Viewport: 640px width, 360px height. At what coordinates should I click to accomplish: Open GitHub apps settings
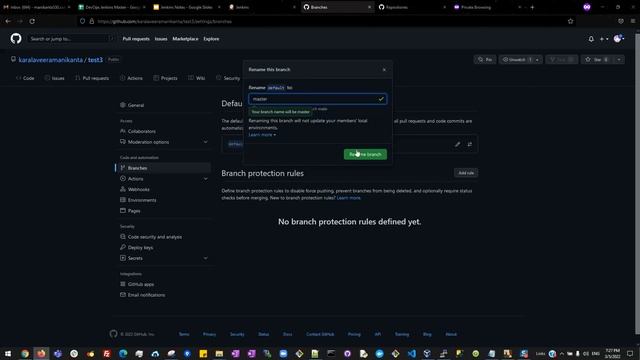click(141, 284)
